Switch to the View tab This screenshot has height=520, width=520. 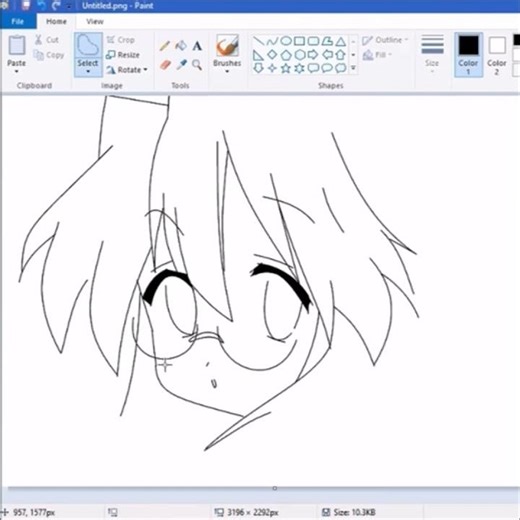pos(95,22)
